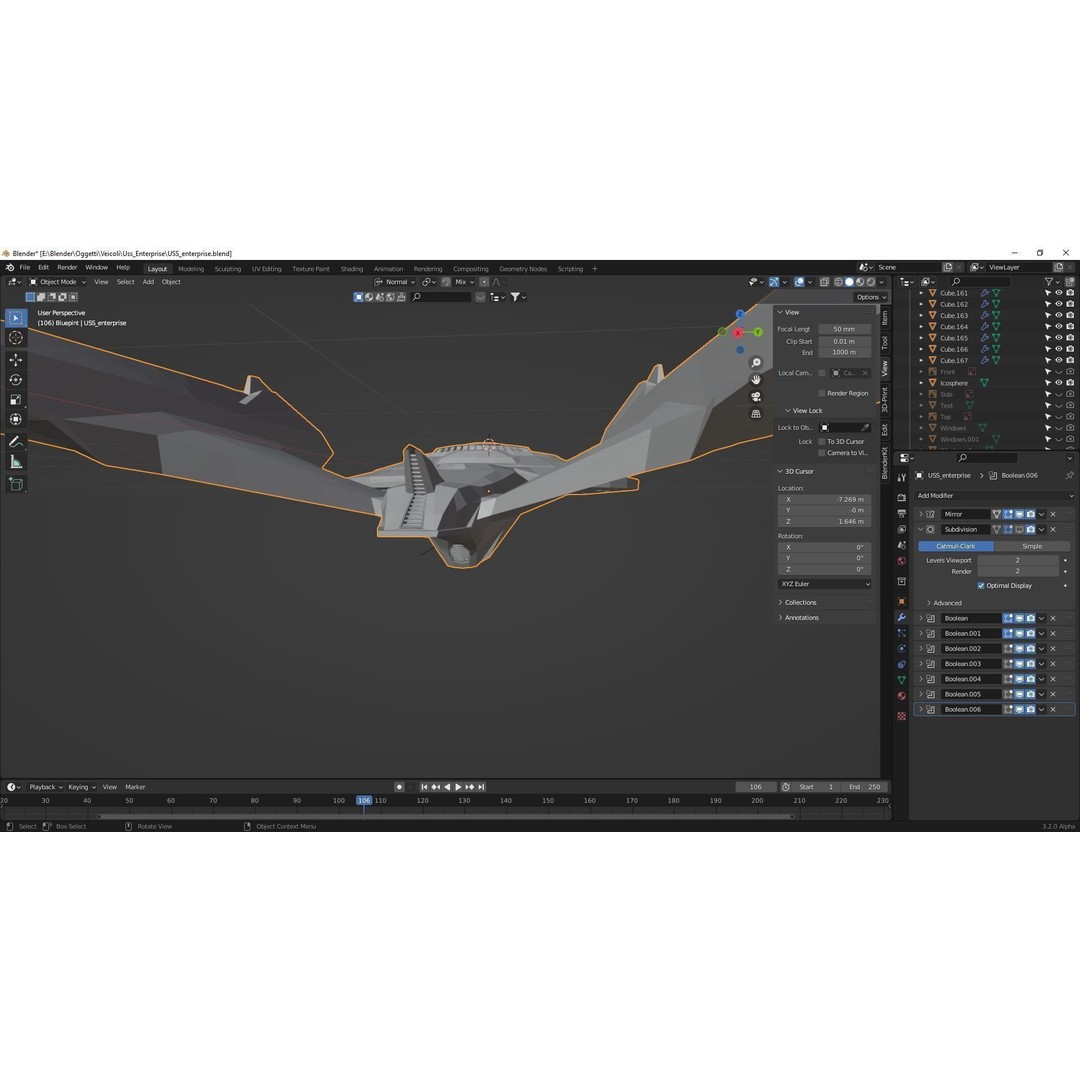Select the Scale tool
Viewport: 1080px width, 1080px height.
pyautogui.click(x=16, y=399)
